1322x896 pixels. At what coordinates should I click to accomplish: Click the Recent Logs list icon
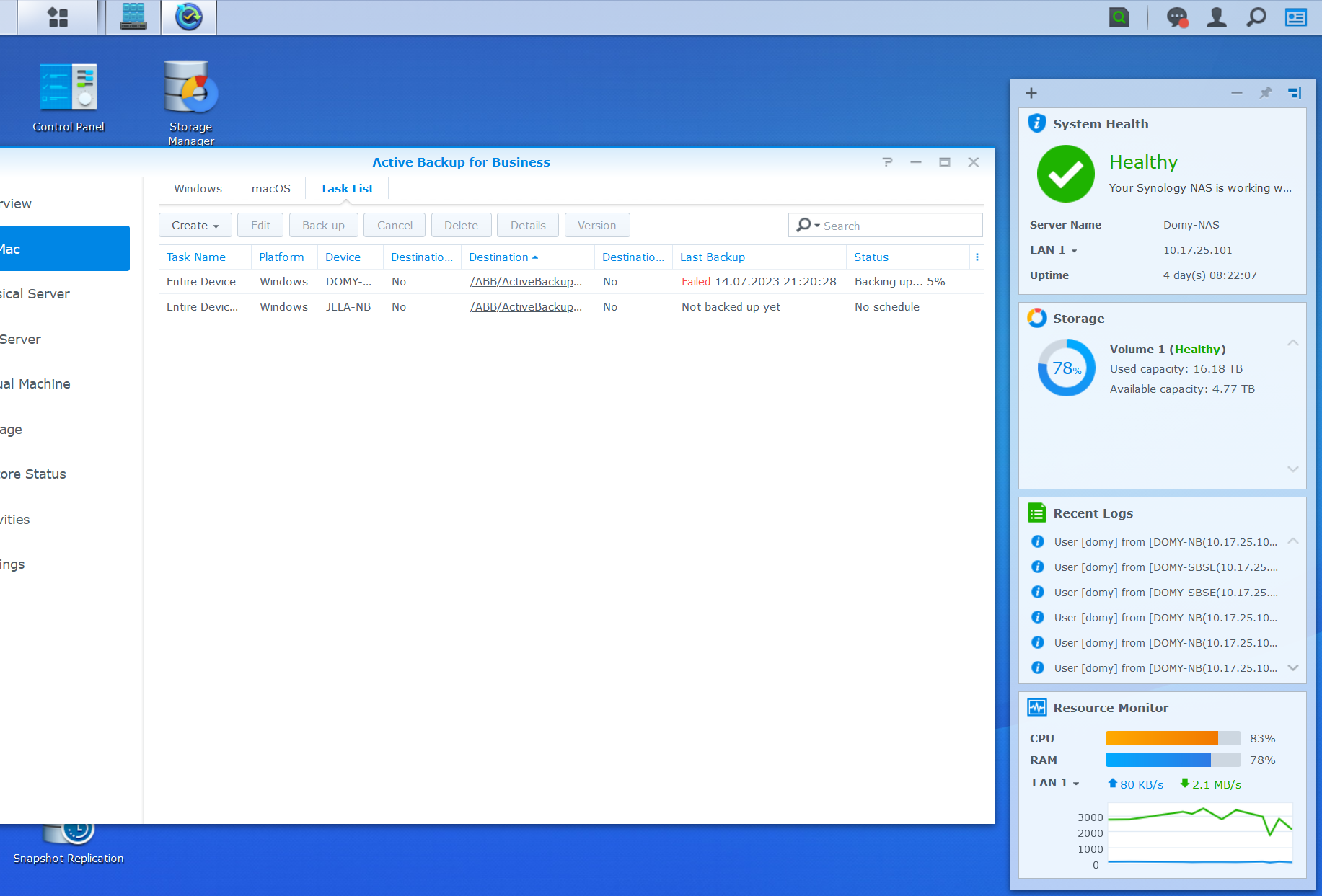[x=1037, y=513]
